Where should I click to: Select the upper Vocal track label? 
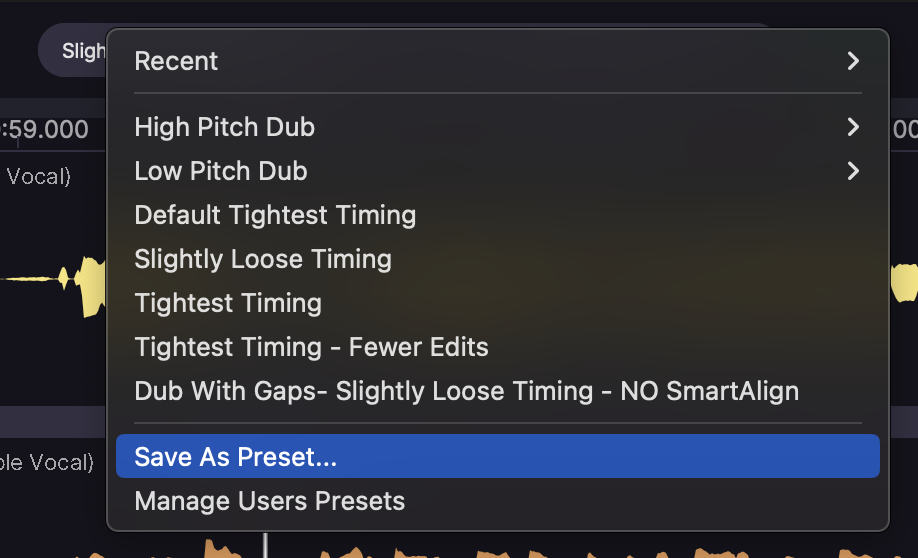point(38,177)
